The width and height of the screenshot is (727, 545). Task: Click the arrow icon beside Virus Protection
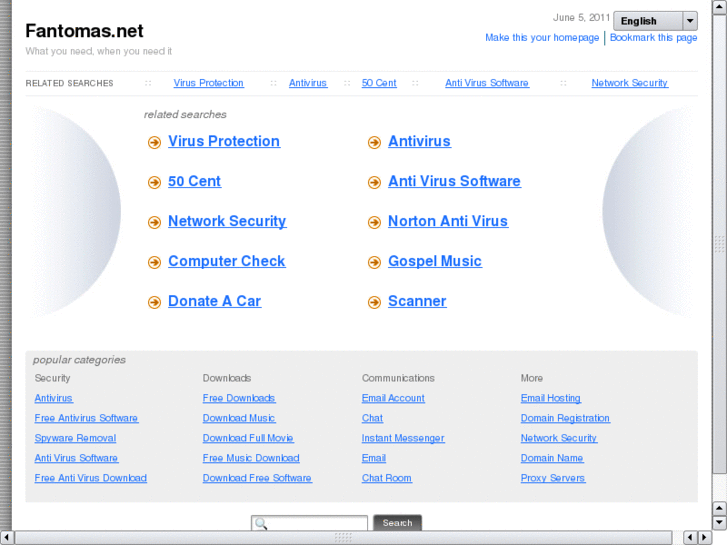pos(154,143)
